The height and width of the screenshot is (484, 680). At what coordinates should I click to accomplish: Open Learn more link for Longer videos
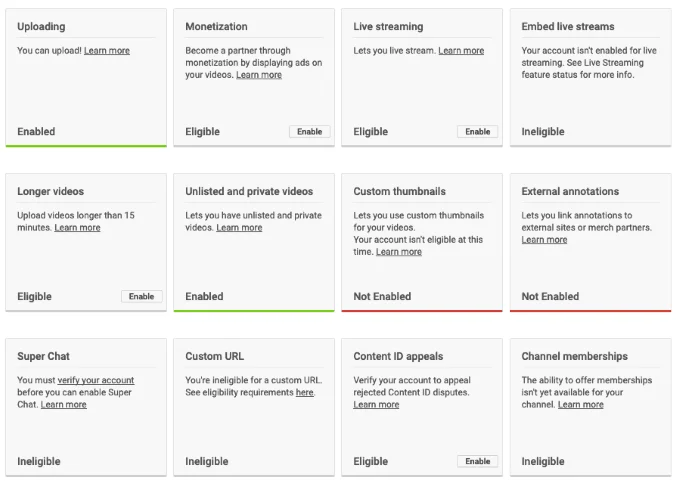pyautogui.click(x=77, y=228)
